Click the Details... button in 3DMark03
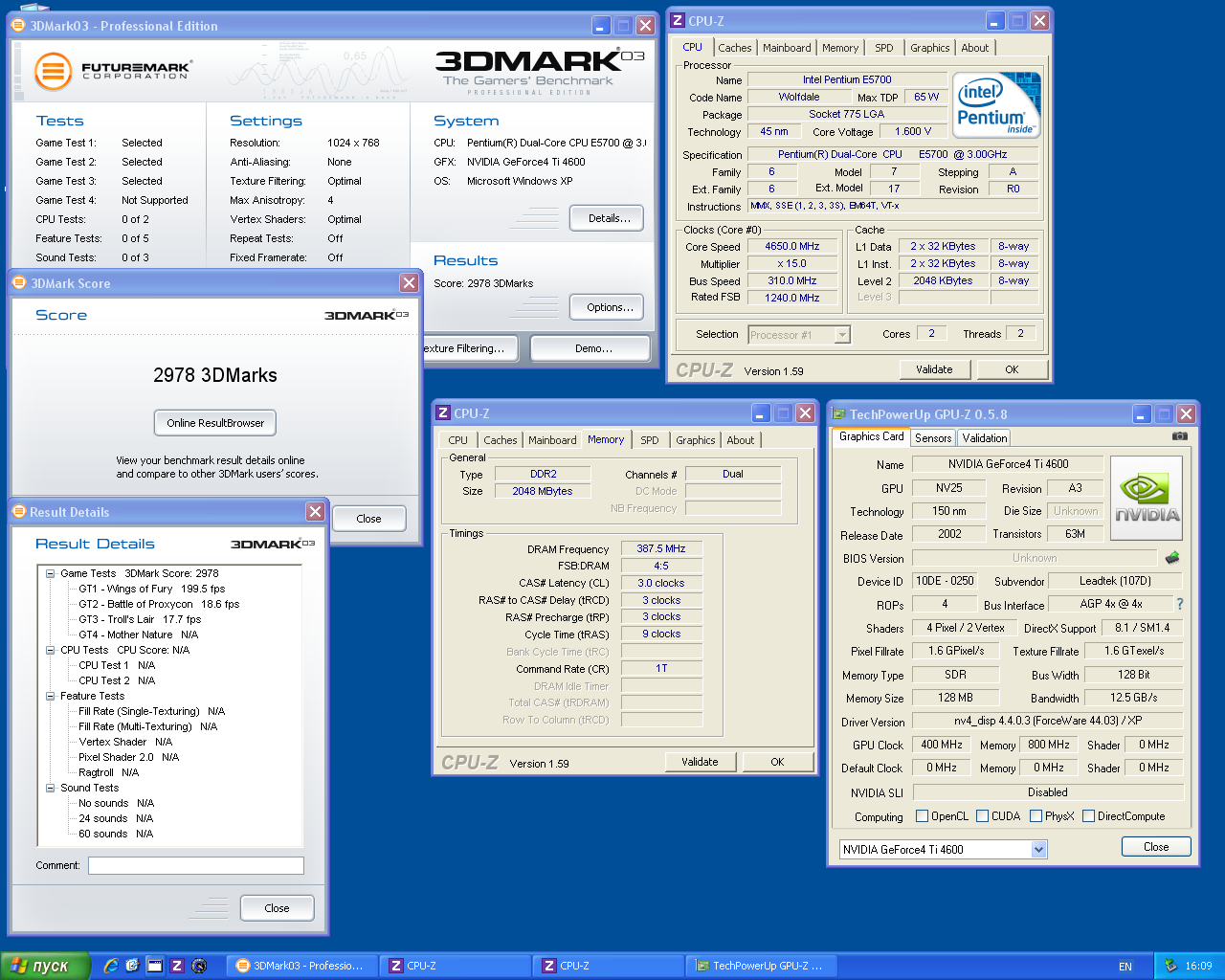The width and height of the screenshot is (1225, 980). [607, 218]
